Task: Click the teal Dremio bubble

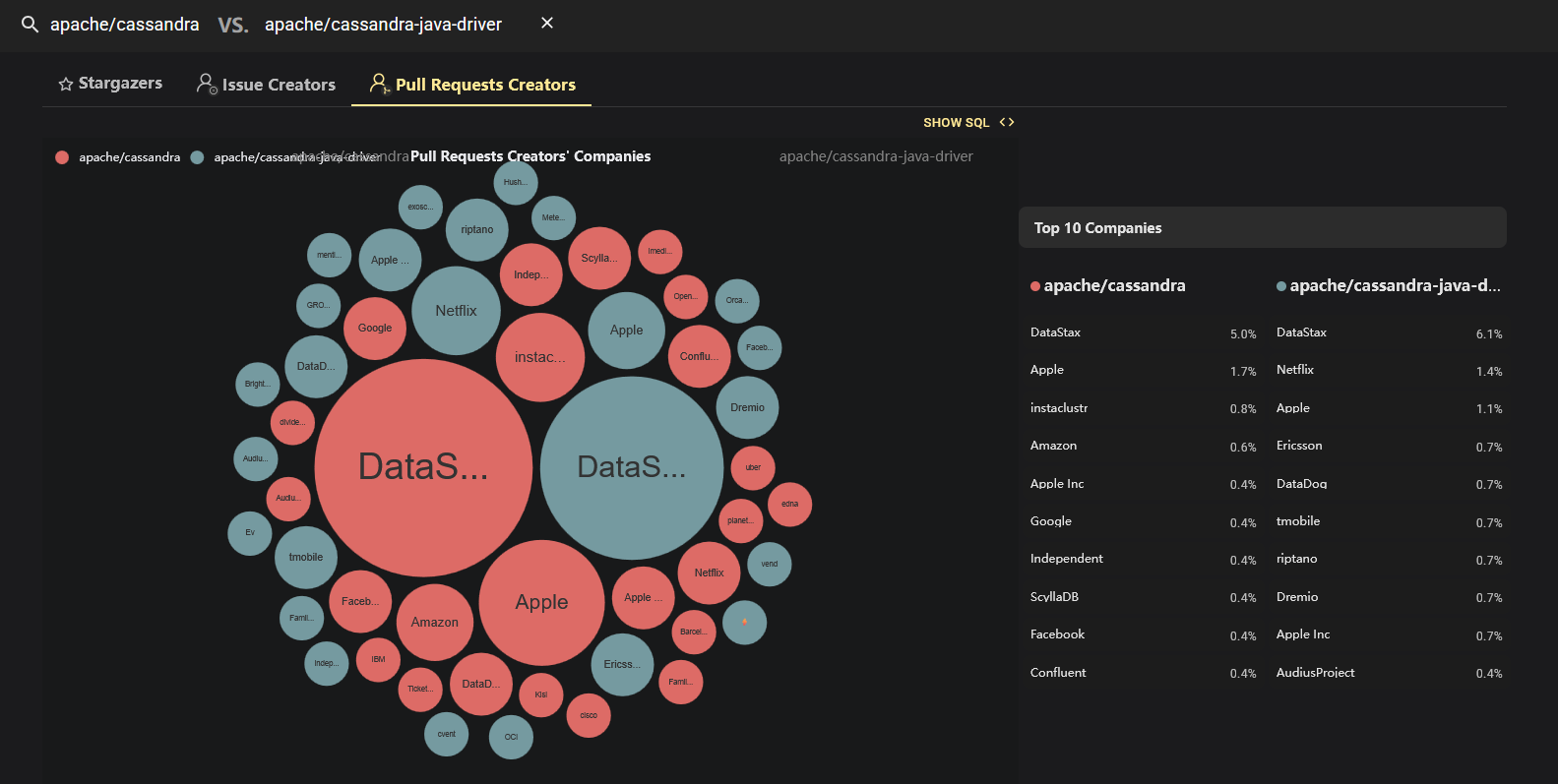Action: point(748,407)
